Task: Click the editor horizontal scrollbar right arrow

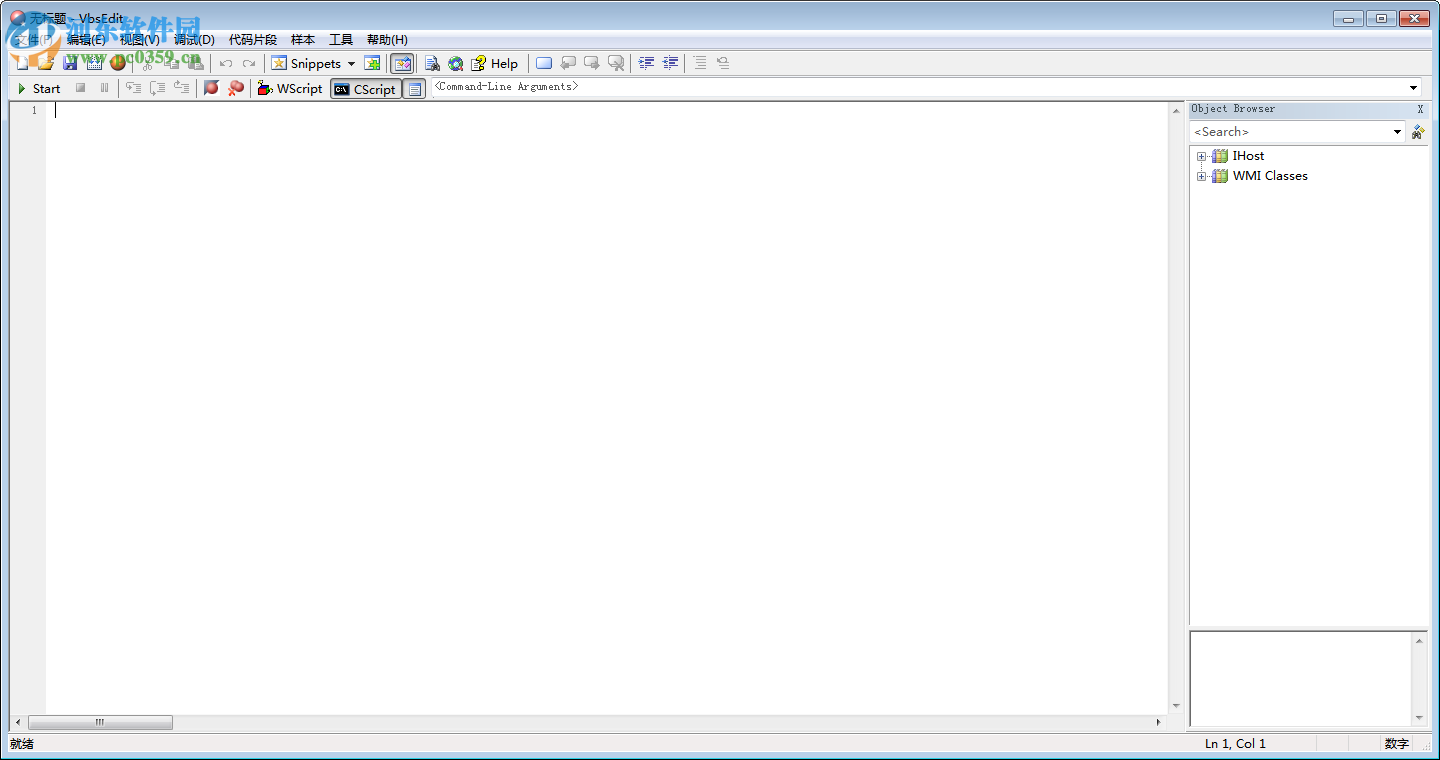Action: pos(1159,722)
